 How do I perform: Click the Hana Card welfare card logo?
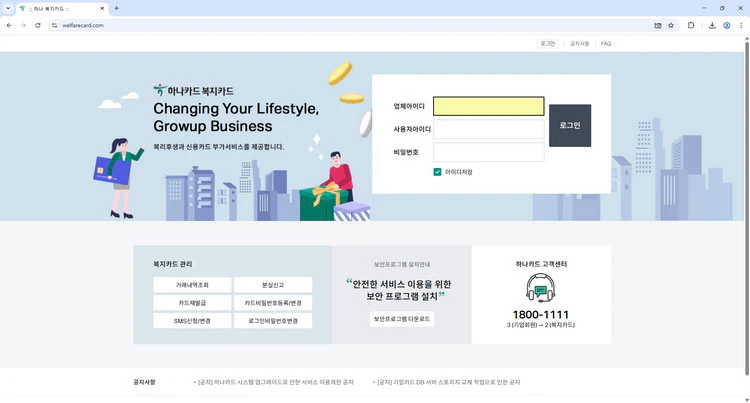click(193, 91)
